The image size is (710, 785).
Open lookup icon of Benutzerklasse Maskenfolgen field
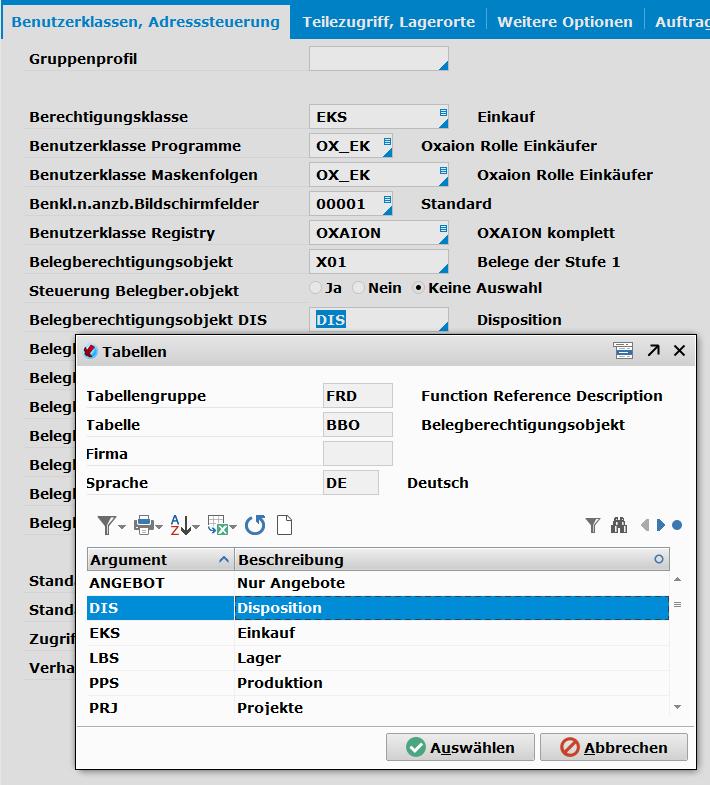click(x=443, y=170)
